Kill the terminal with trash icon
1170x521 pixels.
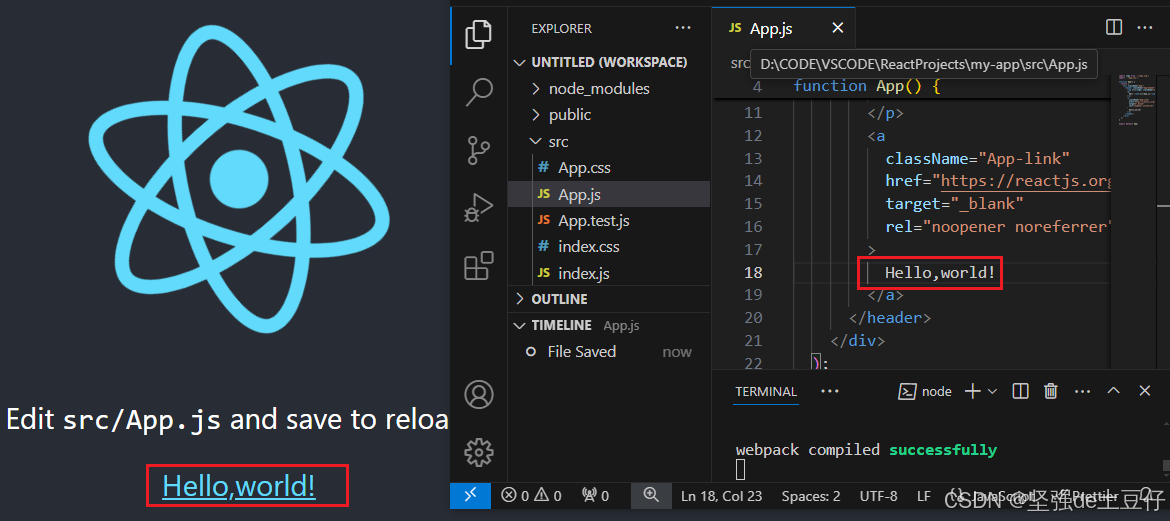coord(1051,391)
